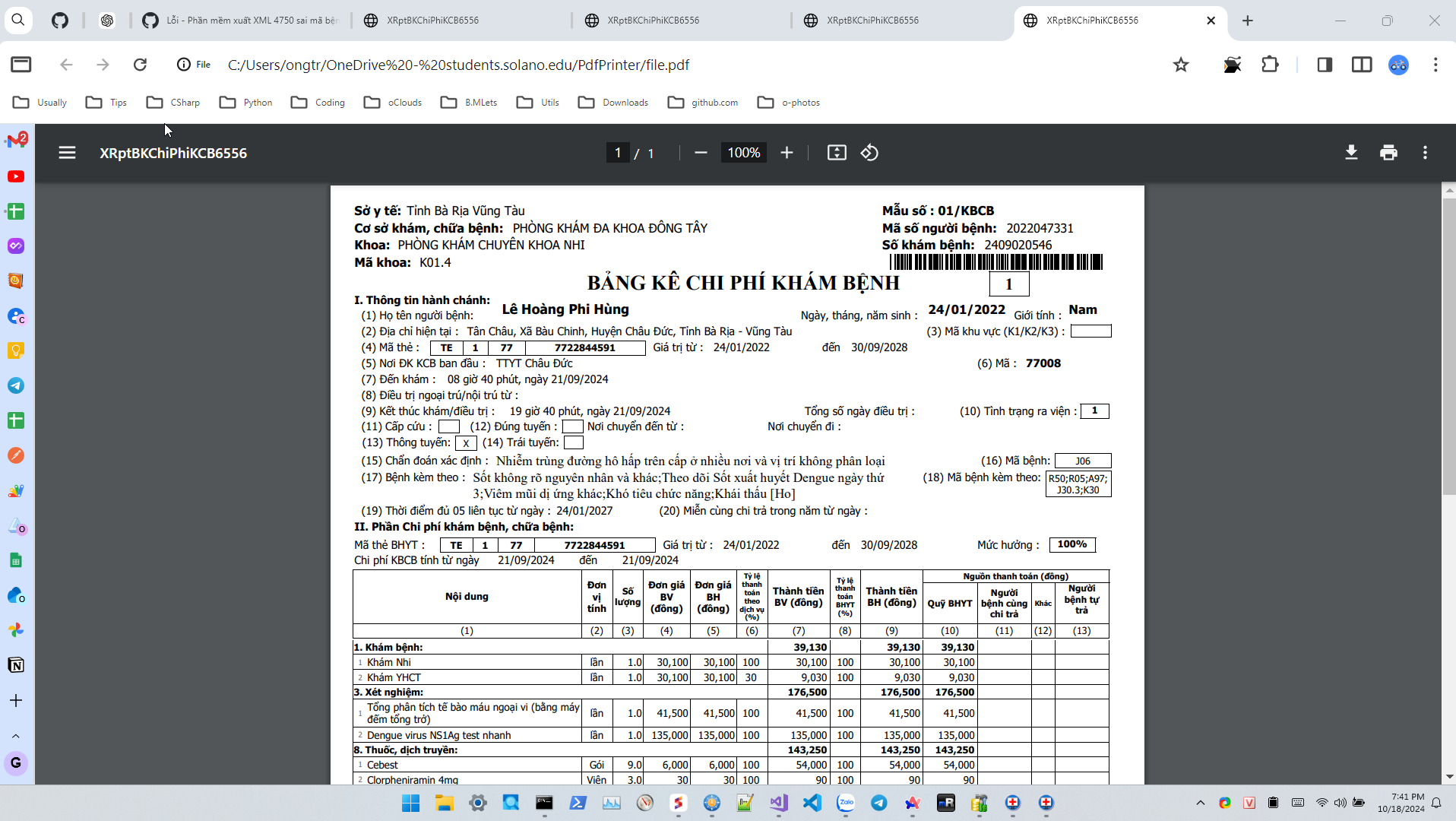Image resolution: width=1456 pixels, height=821 pixels.
Task: Open the Utils bookmarks folder
Action: pyautogui.click(x=538, y=103)
